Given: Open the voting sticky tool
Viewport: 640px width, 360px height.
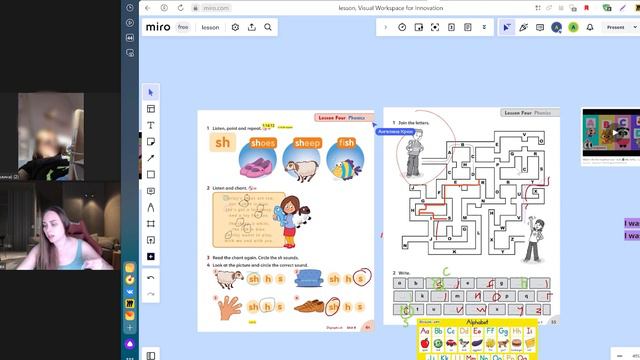Looking at the screenshot, I should point(419,27).
